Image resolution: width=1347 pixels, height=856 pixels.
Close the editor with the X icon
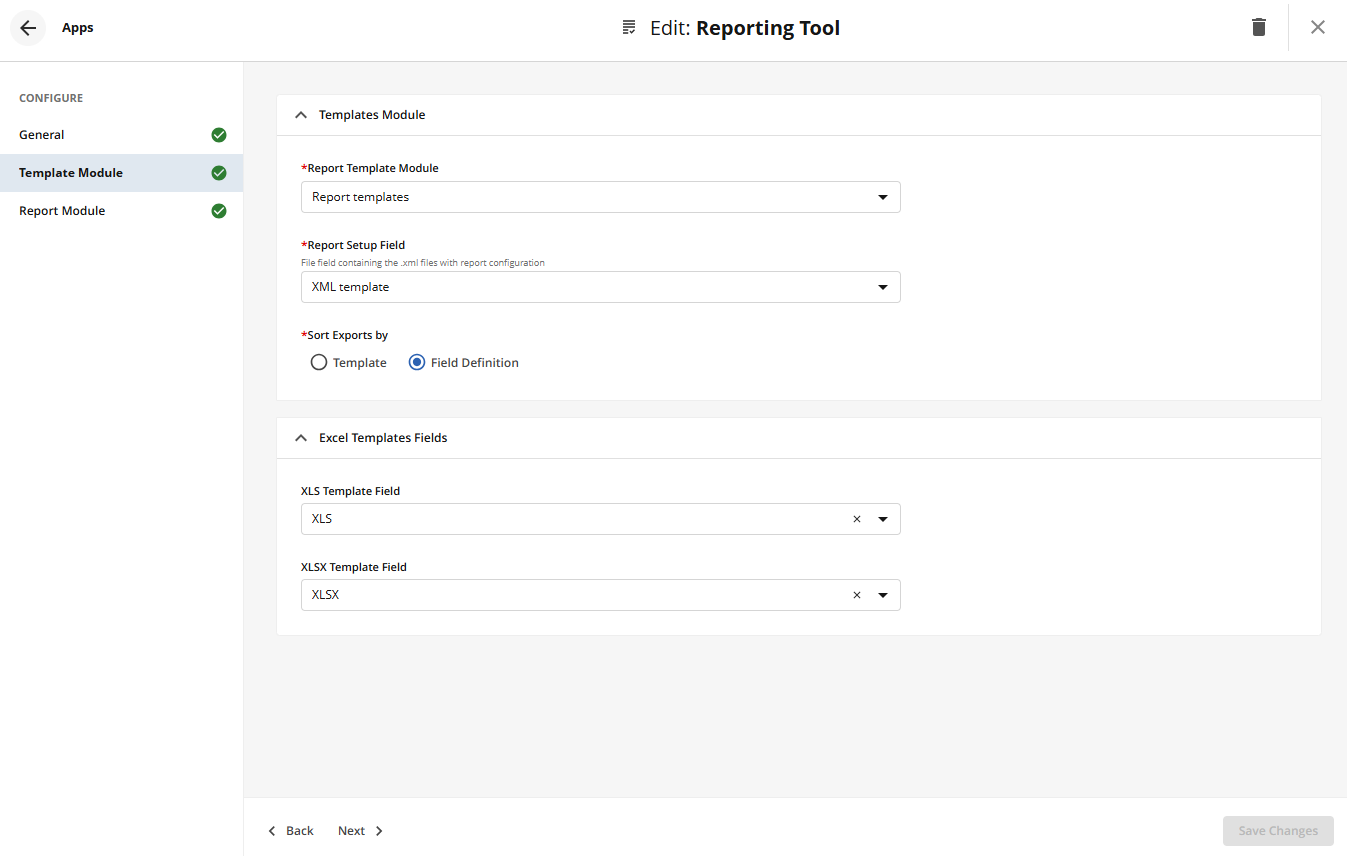[x=1318, y=27]
